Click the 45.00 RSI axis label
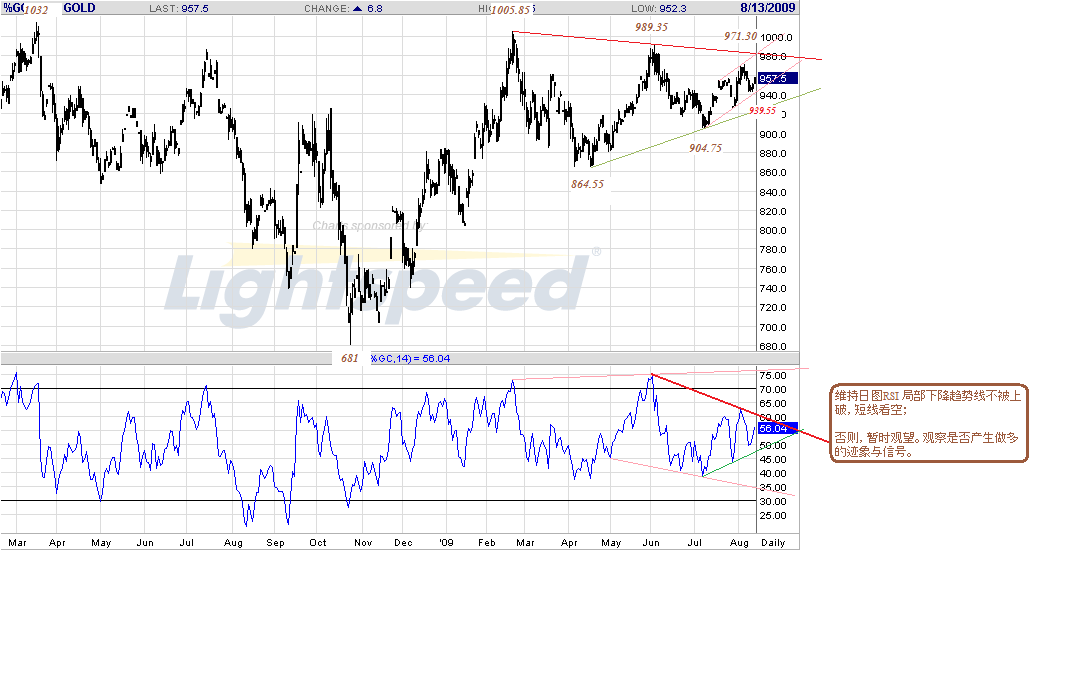This screenshot has width=1086, height=698. [x=773, y=459]
